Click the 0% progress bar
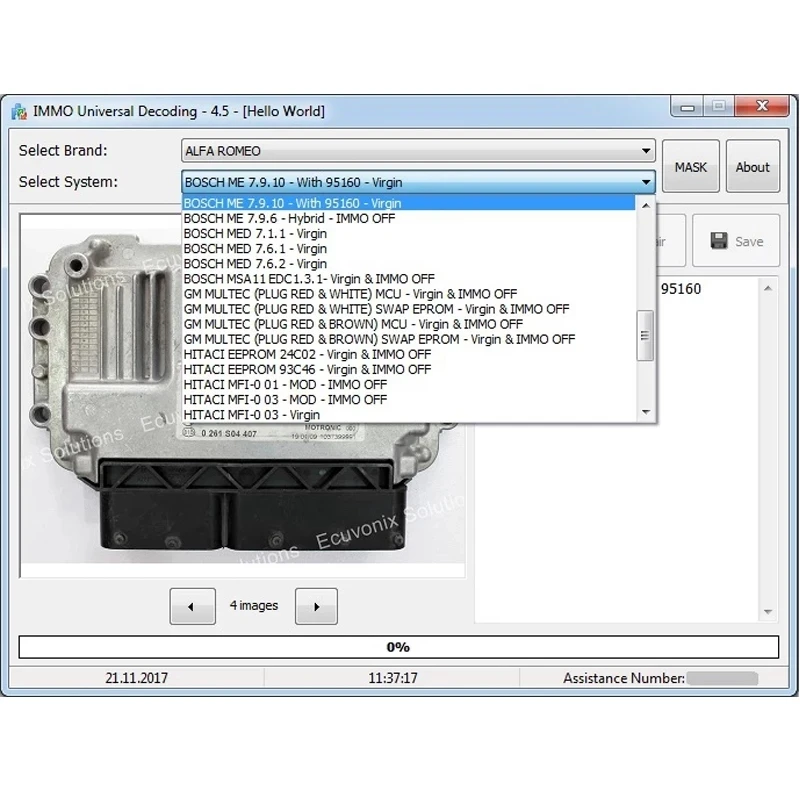The width and height of the screenshot is (800, 800). pos(398,647)
